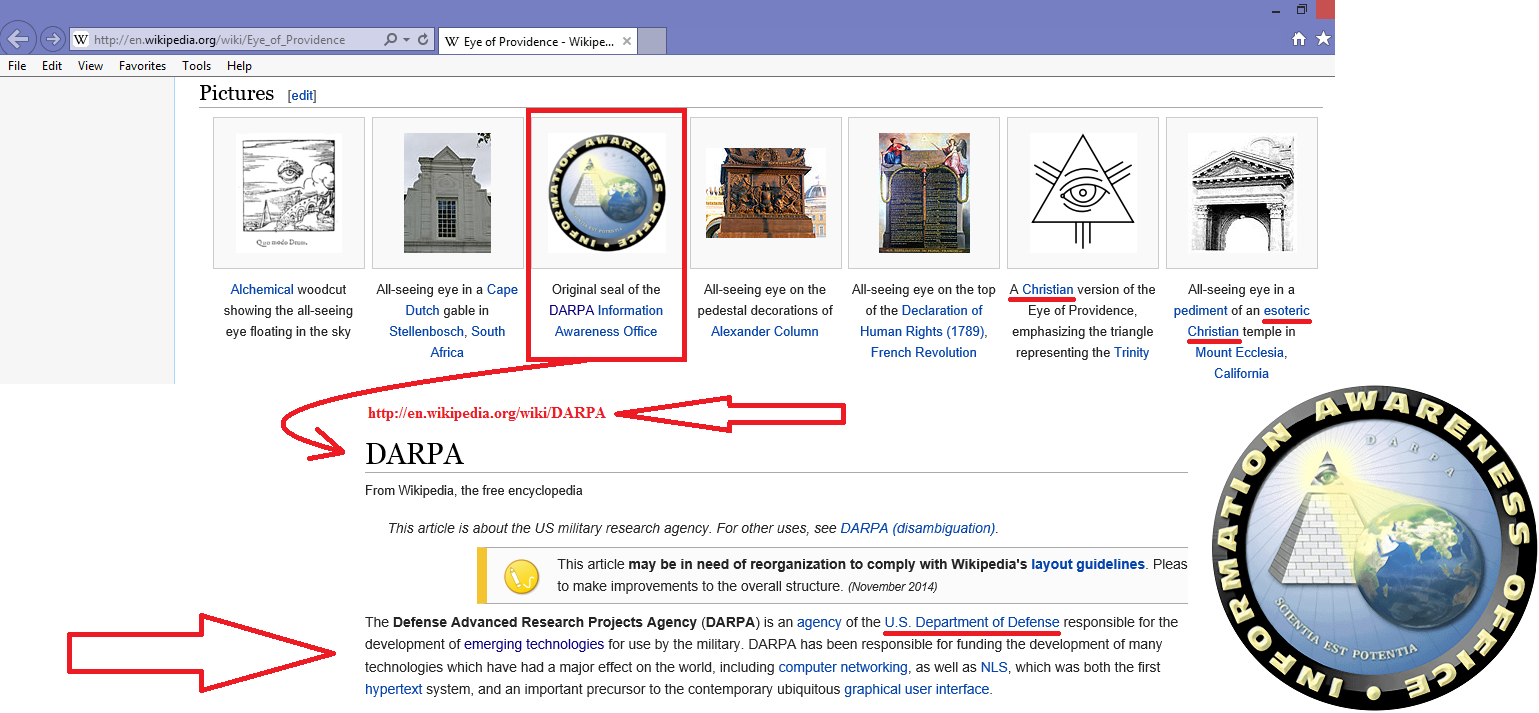The height and width of the screenshot is (713, 1539).
Task: Open the Favorites menu
Action: tap(143, 66)
